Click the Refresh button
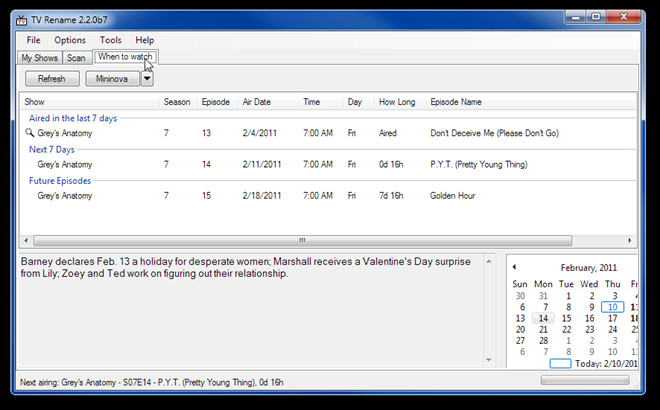 point(52,79)
